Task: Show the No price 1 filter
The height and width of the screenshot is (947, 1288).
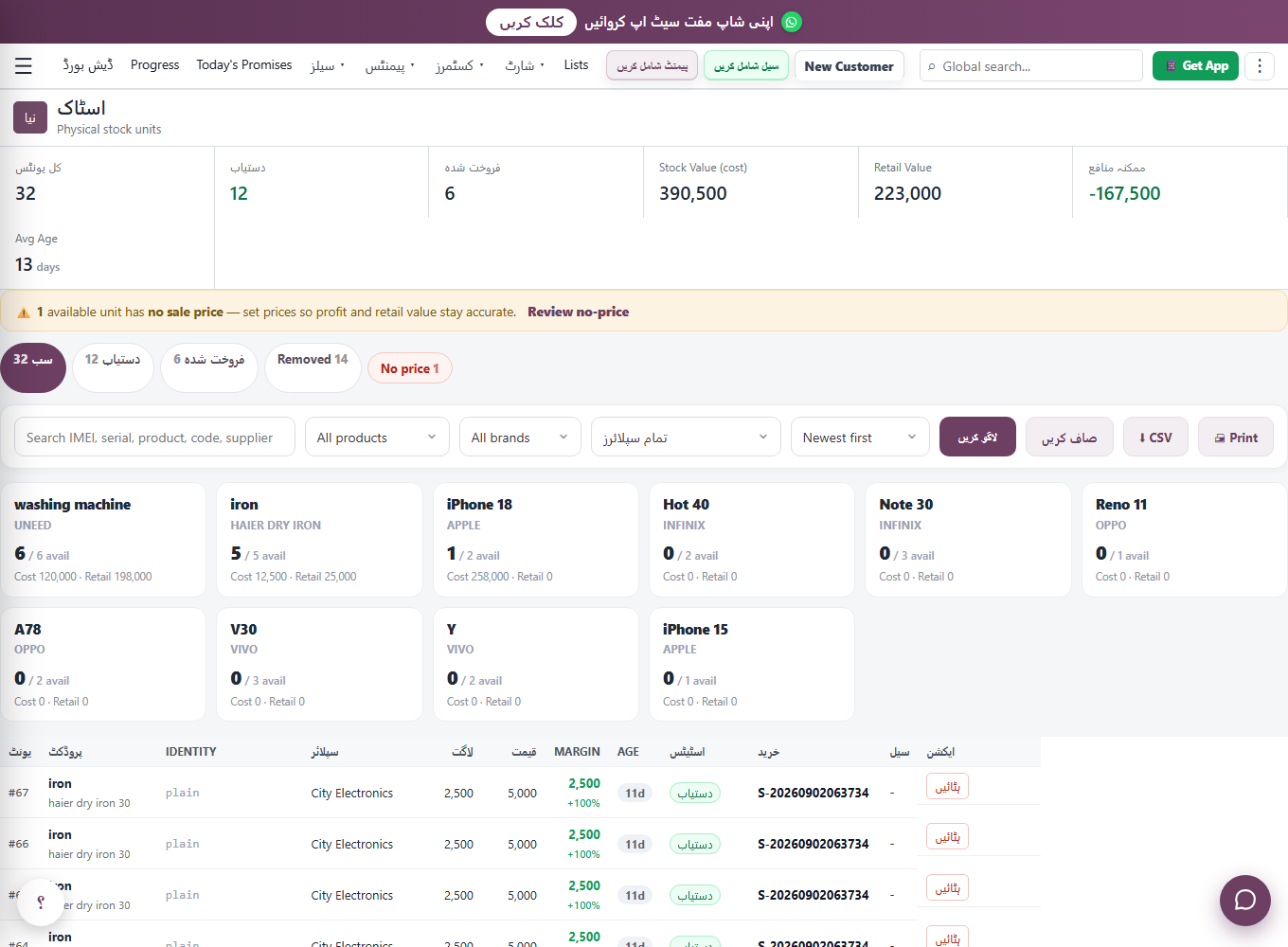Action: click(410, 368)
